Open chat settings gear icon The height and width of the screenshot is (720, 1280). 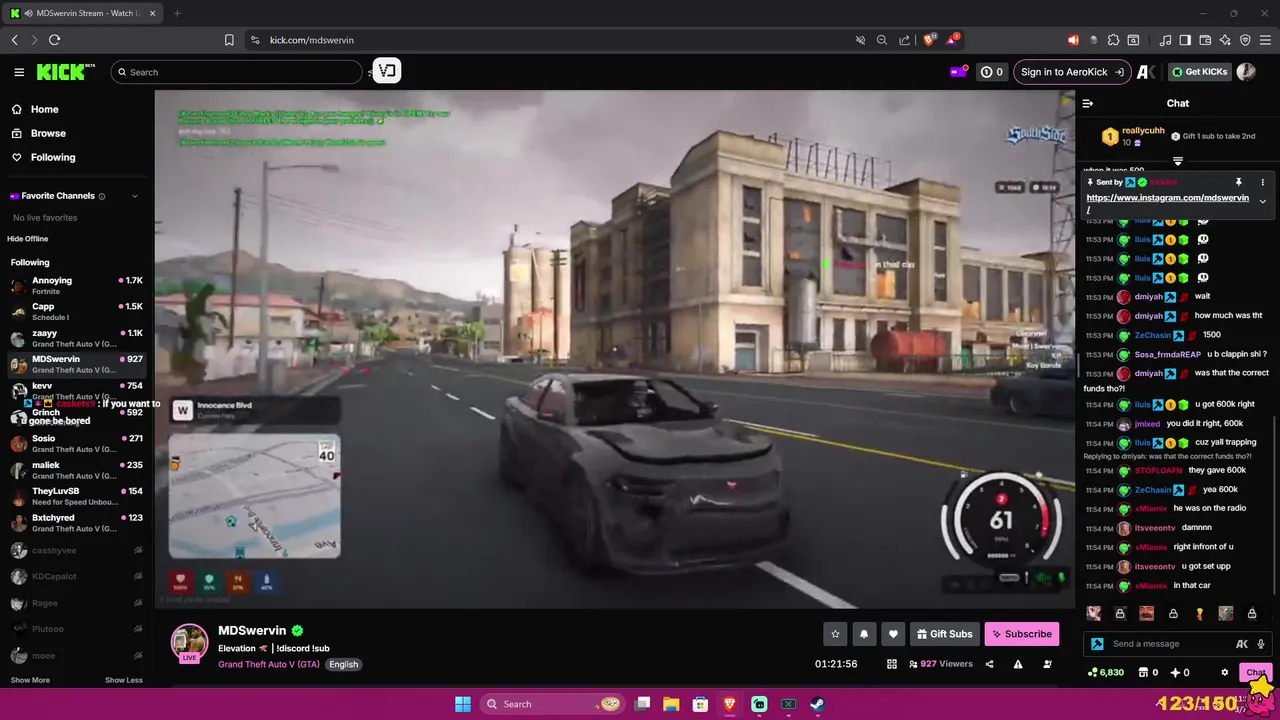point(1224,672)
